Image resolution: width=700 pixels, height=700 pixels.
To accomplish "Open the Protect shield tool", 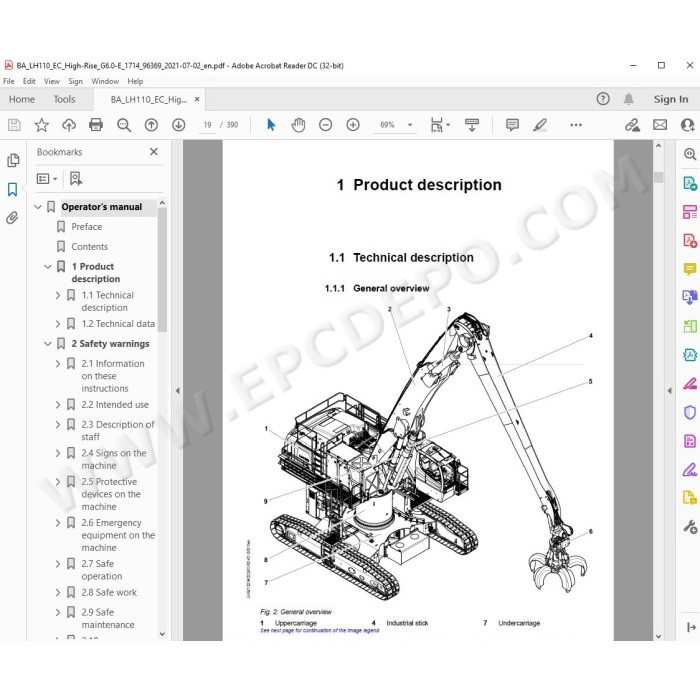I will tap(690, 412).
